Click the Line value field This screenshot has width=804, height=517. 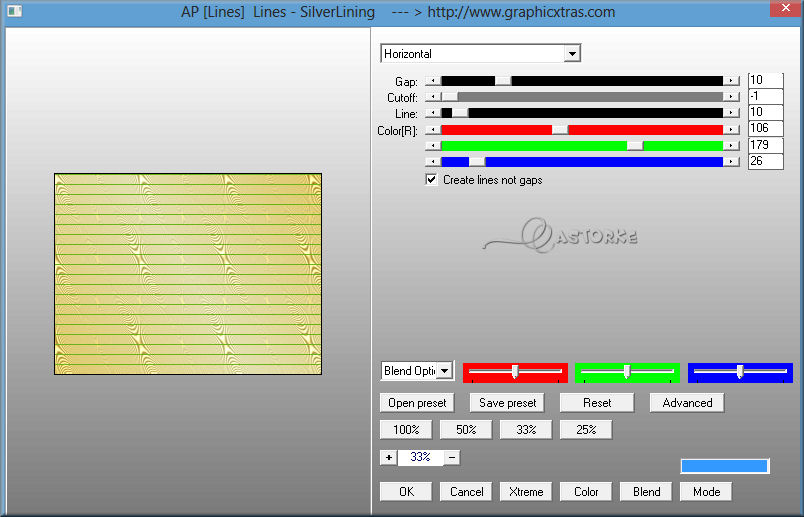(x=765, y=112)
